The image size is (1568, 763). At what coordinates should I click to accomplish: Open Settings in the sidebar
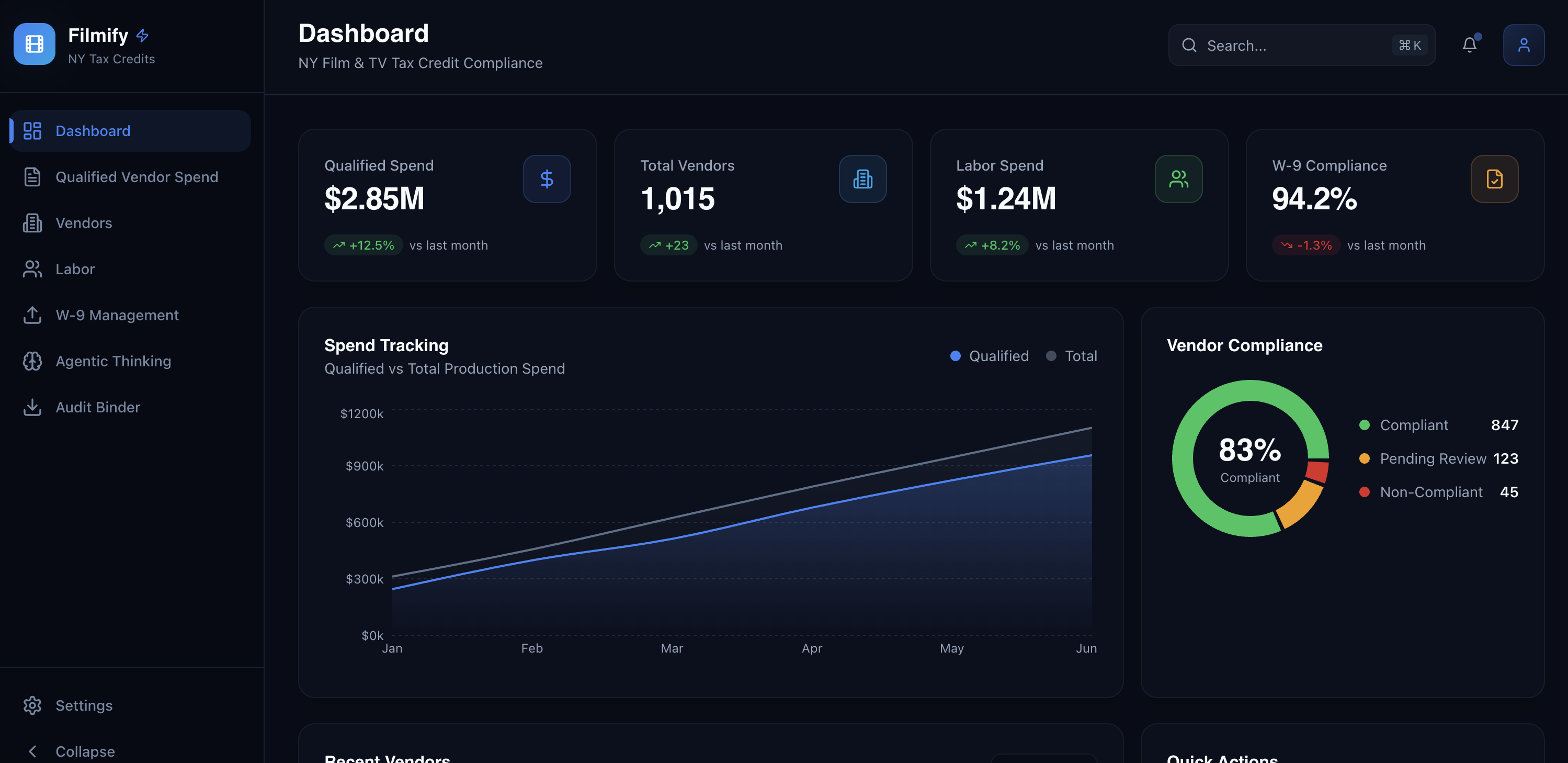(x=84, y=705)
